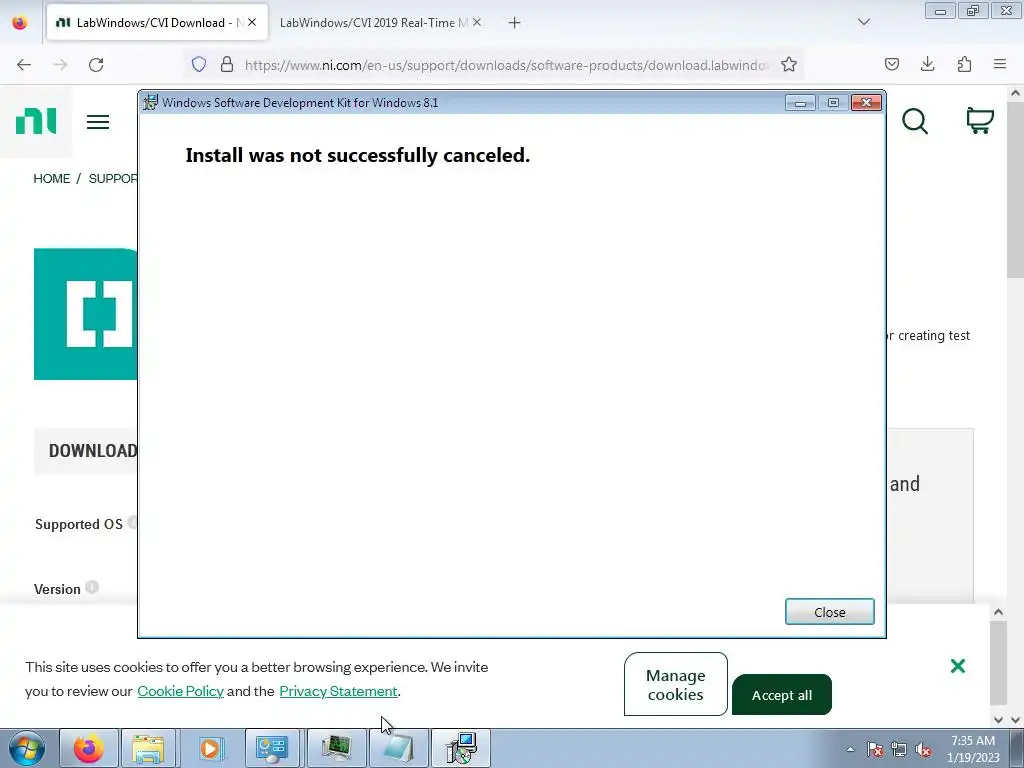The image size is (1024, 768).
Task: Click the padlock site security icon
Action: click(x=227, y=64)
